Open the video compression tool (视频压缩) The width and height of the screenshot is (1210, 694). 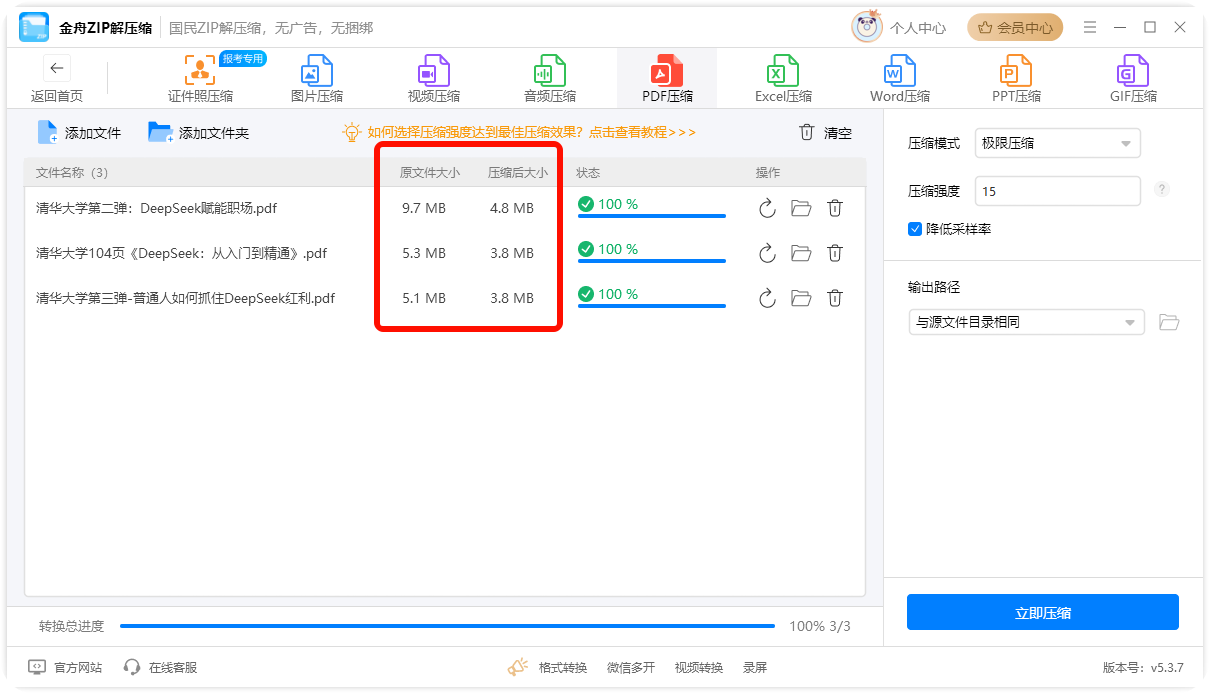click(x=434, y=79)
